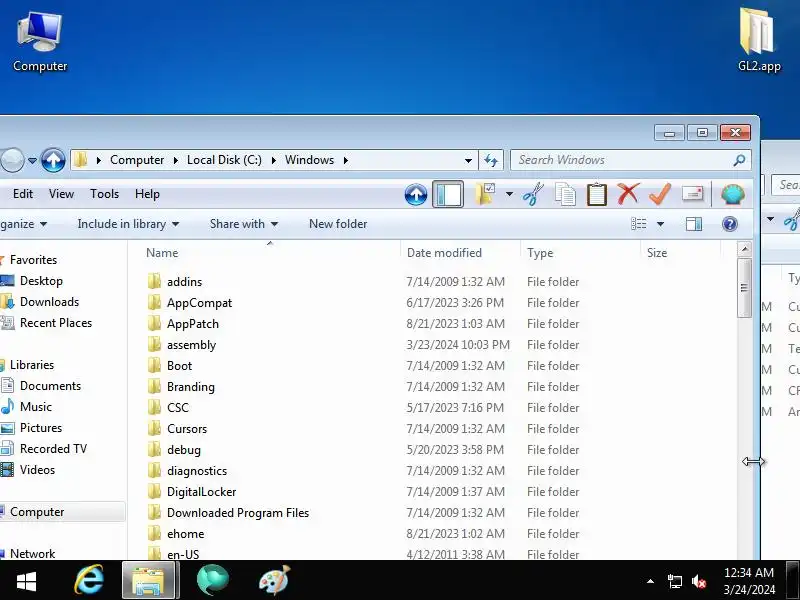
Task: Click the red X Delete icon
Action: (628, 194)
